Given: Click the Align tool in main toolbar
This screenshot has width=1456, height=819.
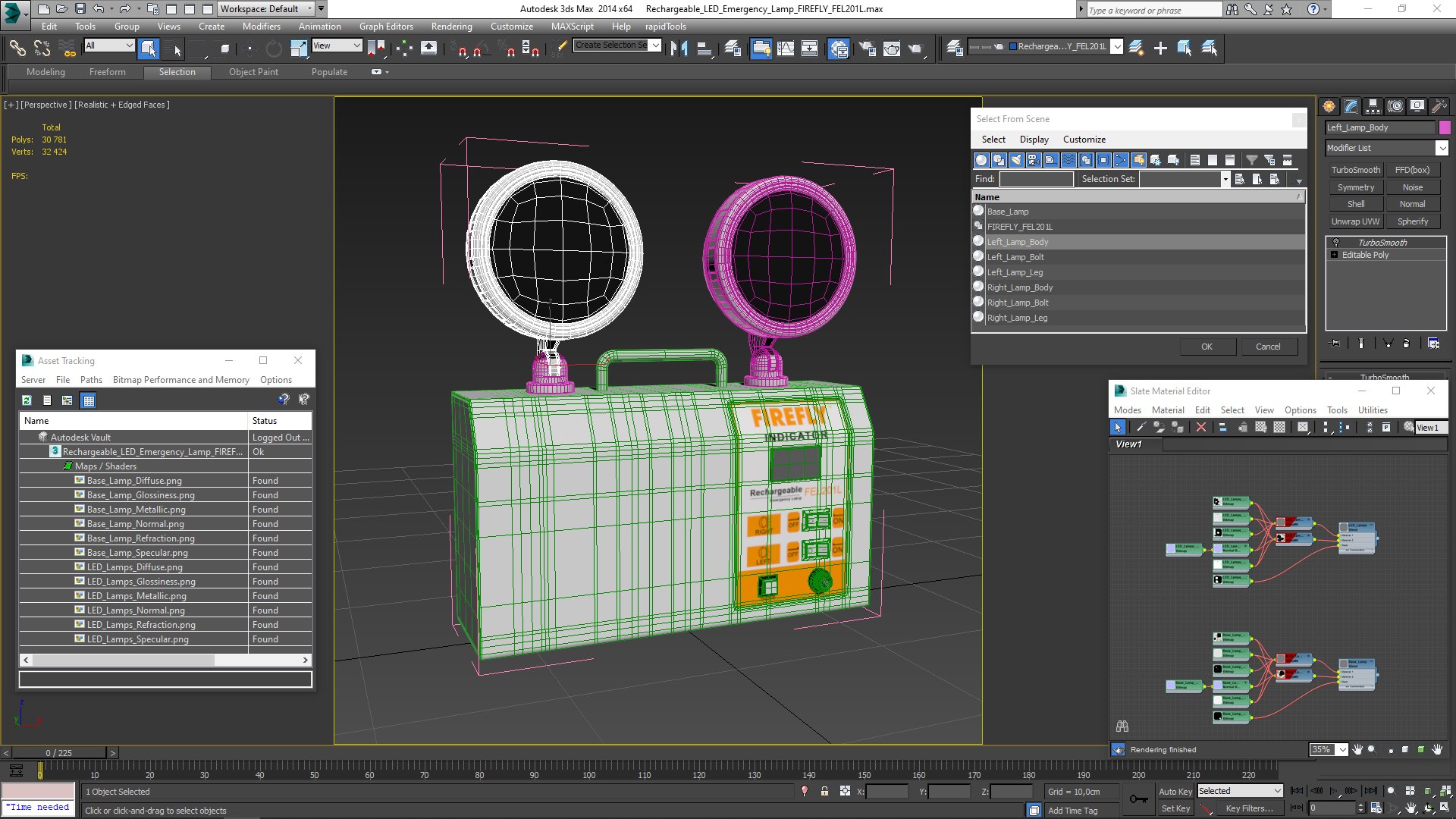Looking at the screenshot, I should click(704, 49).
